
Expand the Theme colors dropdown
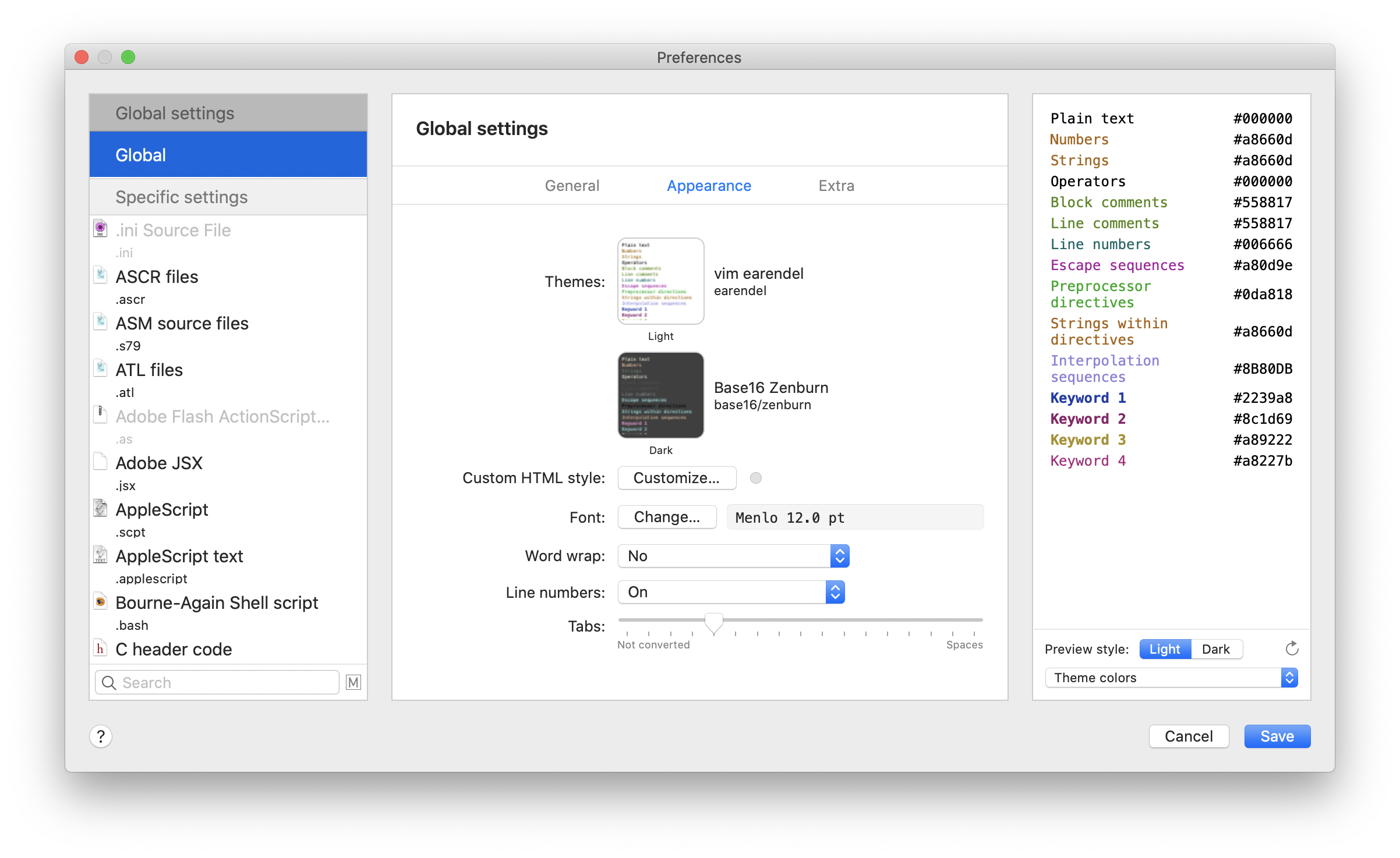pos(1171,678)
